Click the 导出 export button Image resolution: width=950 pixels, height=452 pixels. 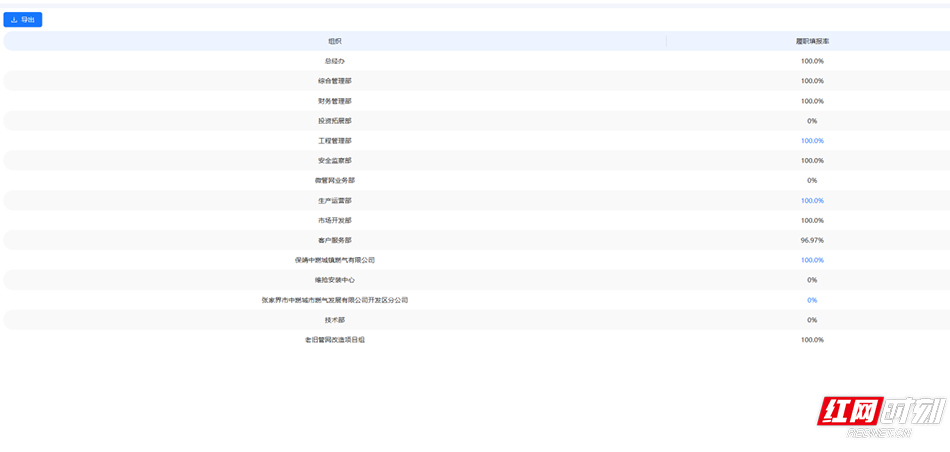pos(23,20)
